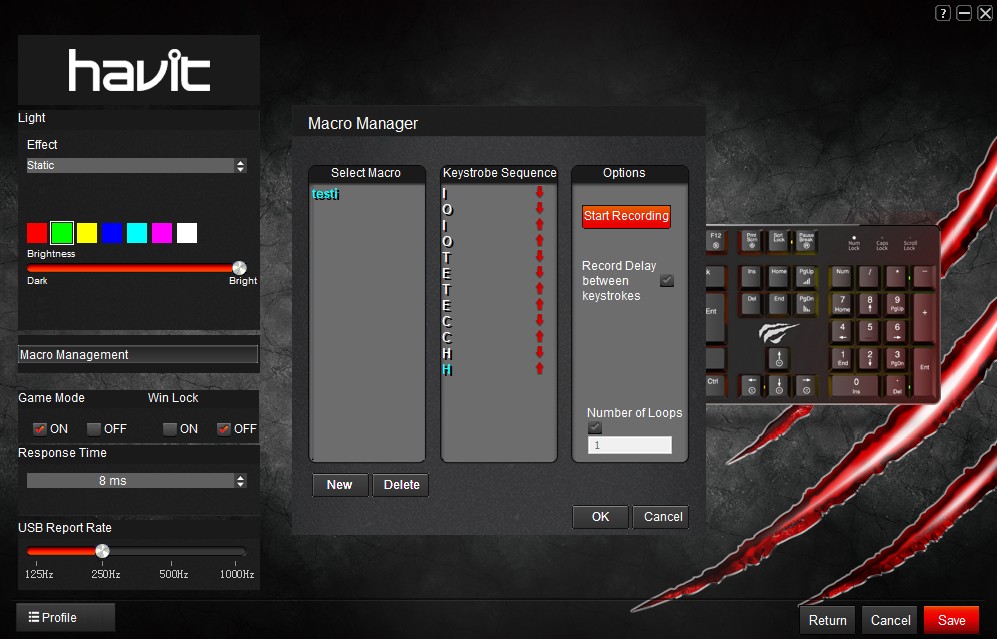Click the New macro button
Viewport: 997px width, 639px height.
340,485
